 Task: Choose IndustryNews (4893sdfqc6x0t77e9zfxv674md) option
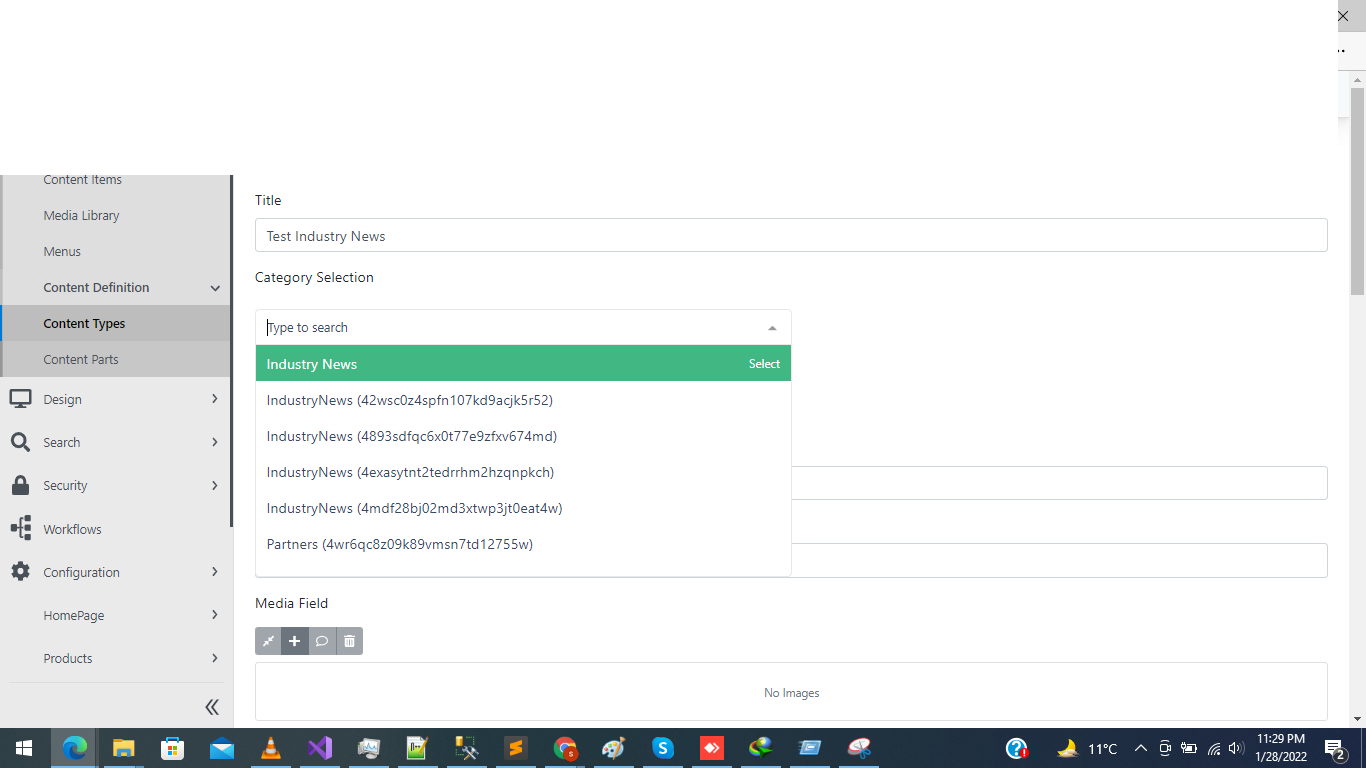523,436
